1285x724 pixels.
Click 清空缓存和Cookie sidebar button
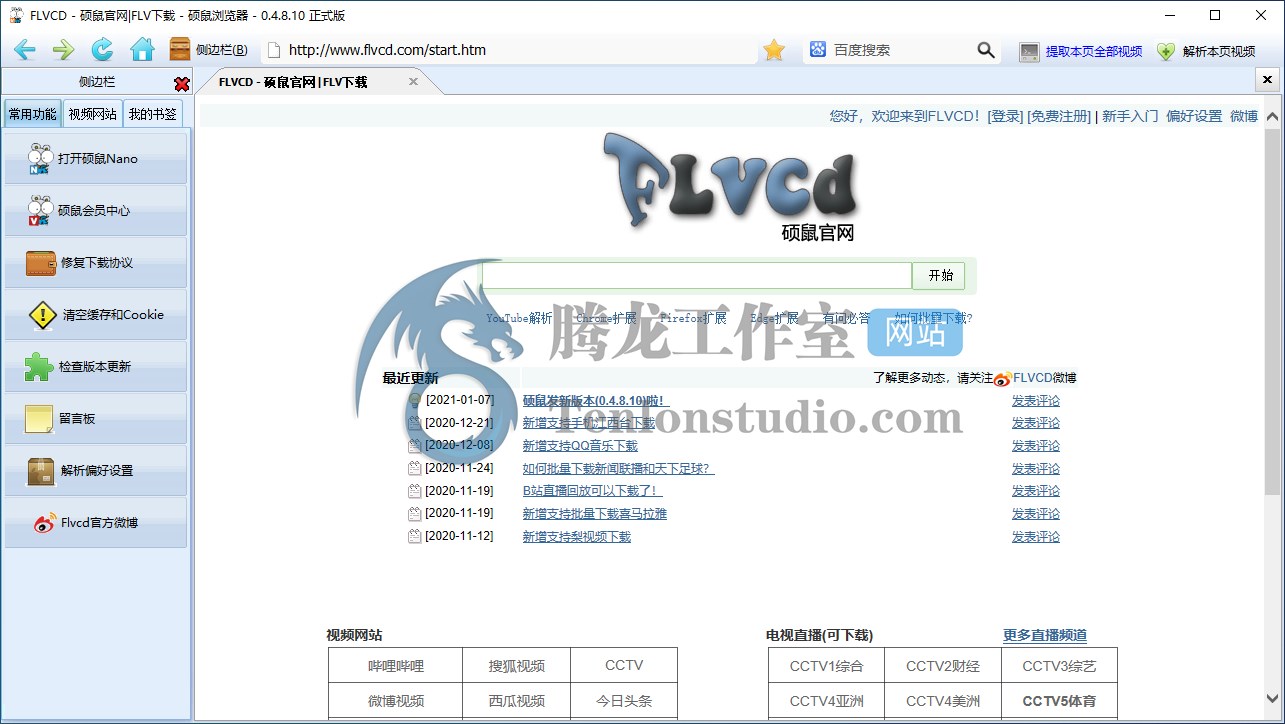96,314
